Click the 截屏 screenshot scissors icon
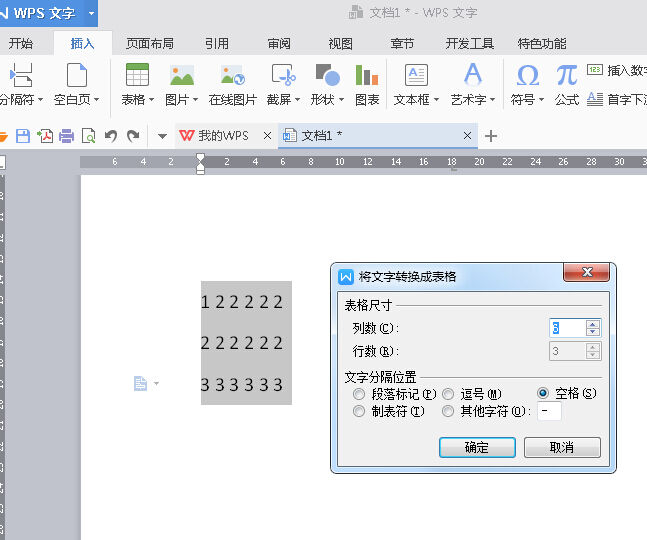The height and width of the screenshot is (540, 647). click(283, 76)
